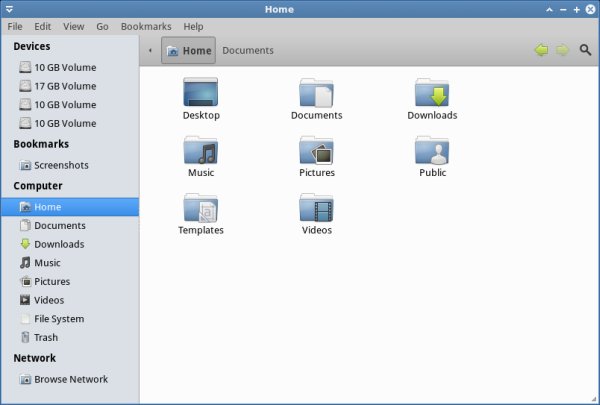Open the File menu

pyautogui.click(x=15, y=26)
